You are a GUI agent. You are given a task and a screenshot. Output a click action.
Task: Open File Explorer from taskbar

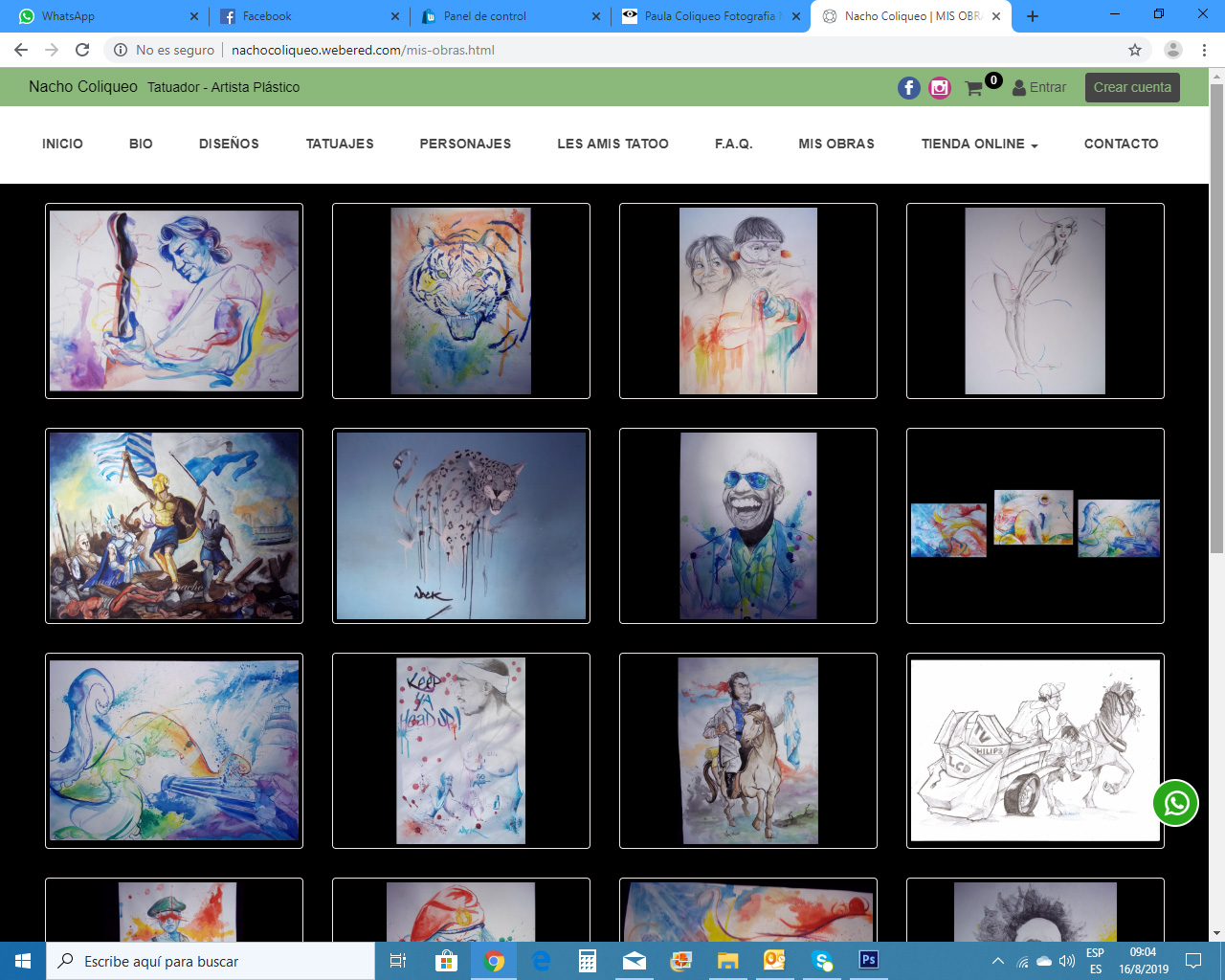(x=728, y=961)
